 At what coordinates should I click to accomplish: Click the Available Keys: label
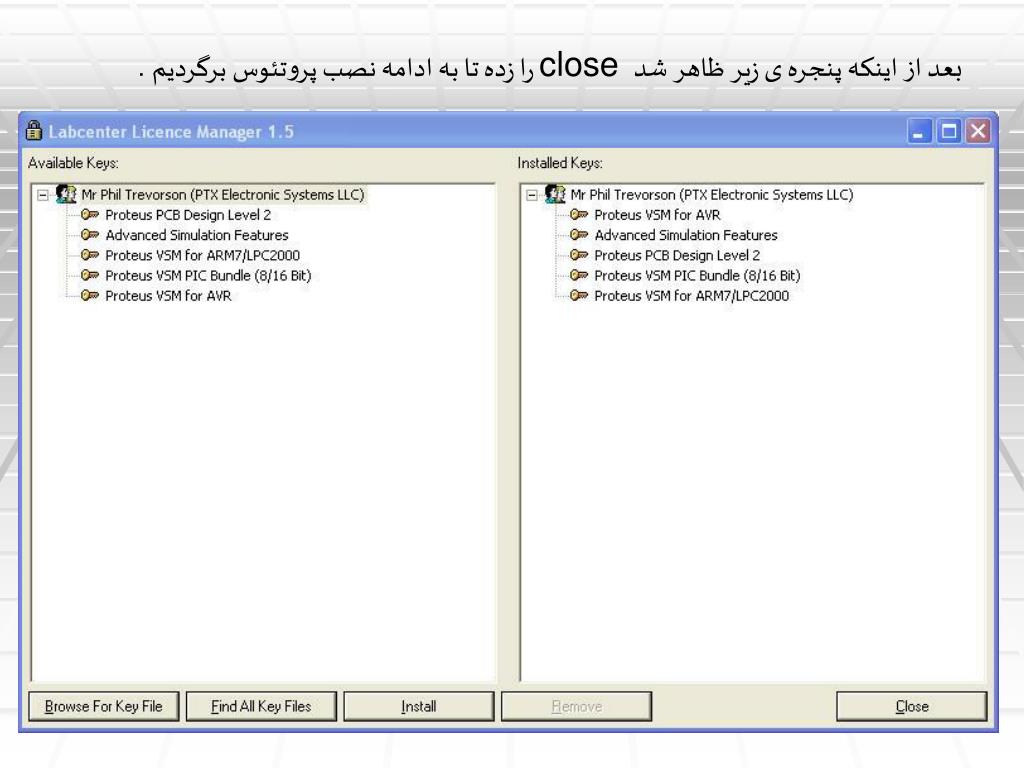pos(73,163)
